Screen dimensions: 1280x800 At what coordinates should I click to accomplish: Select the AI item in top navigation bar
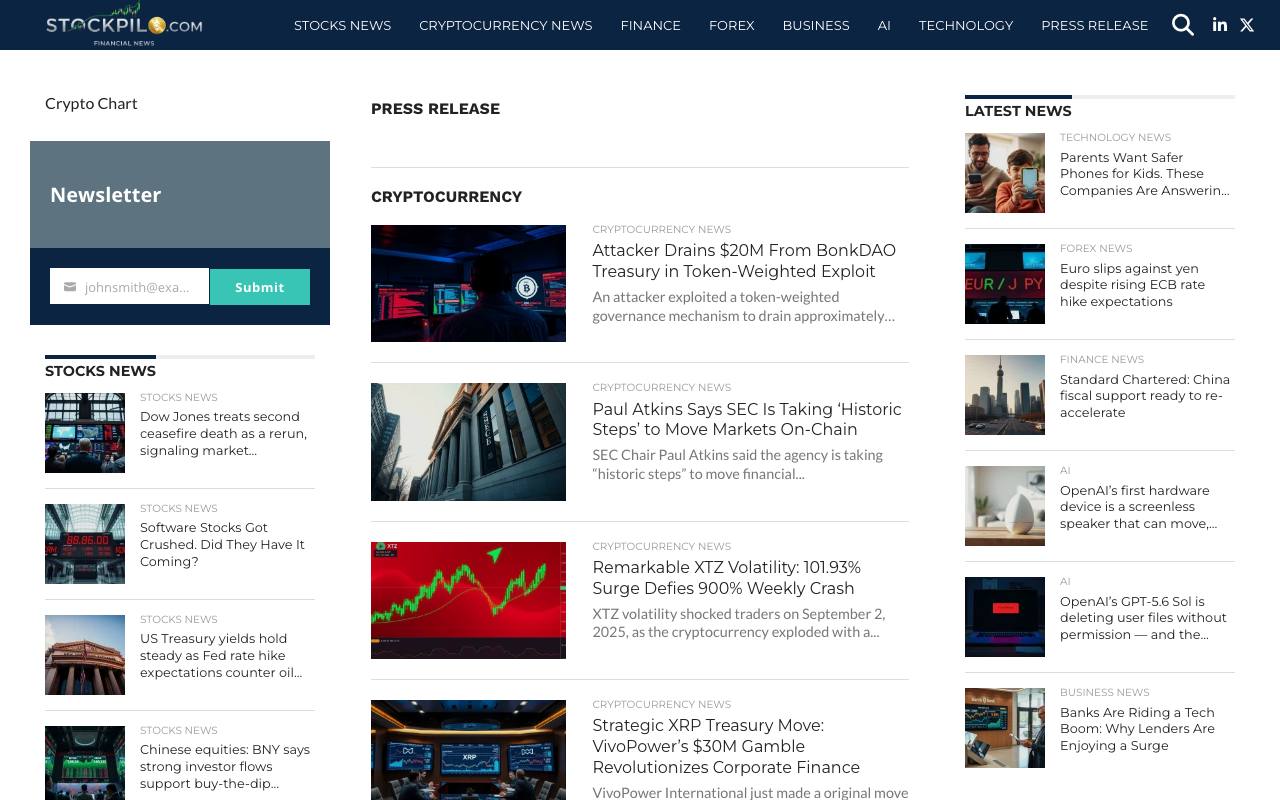884,25
